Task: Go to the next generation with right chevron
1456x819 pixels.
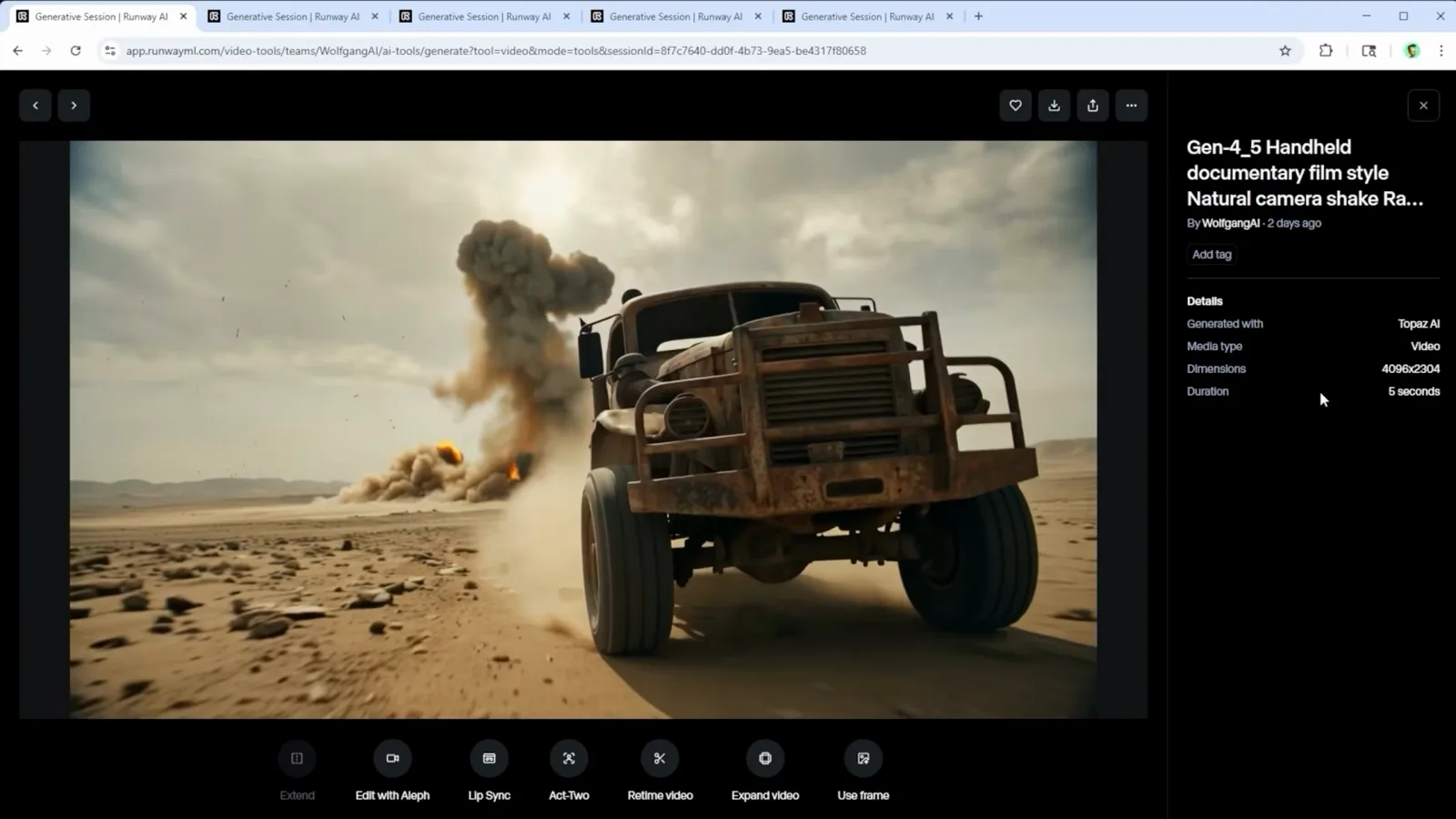Action: click(74, 106)
